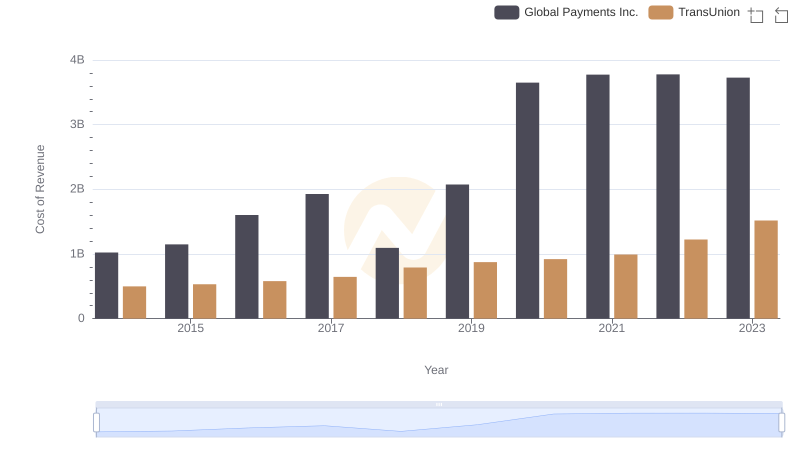Click the zoom slider top grab bar
Image resolution: width=800 pixels, height=461 pixels.
pyautogui.click(x=439, y=404)
